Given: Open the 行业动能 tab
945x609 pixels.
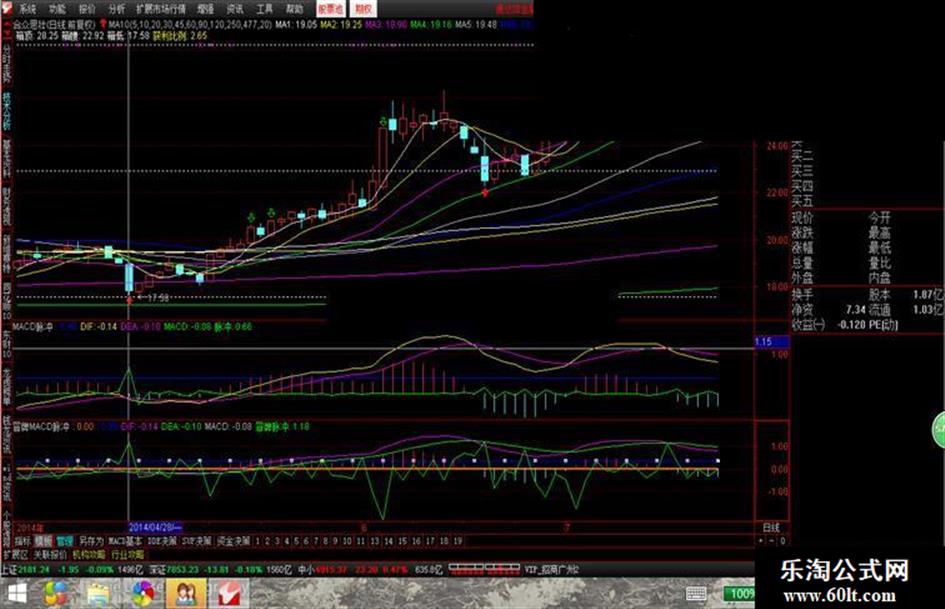Looking at the screenshot, I should tap(128, 554).
